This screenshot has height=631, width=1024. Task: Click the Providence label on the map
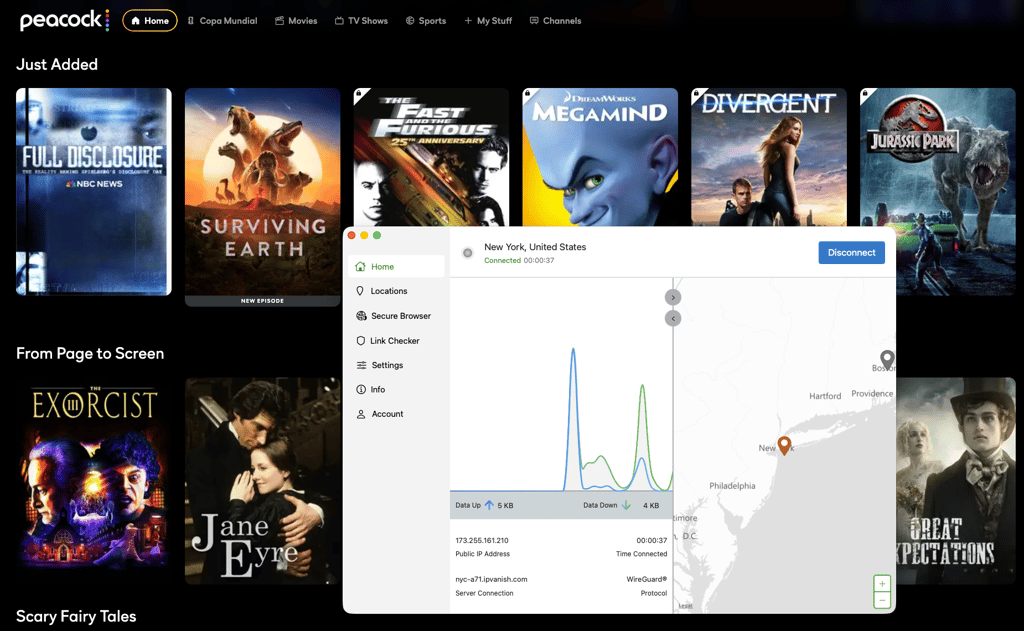[872, 394]
